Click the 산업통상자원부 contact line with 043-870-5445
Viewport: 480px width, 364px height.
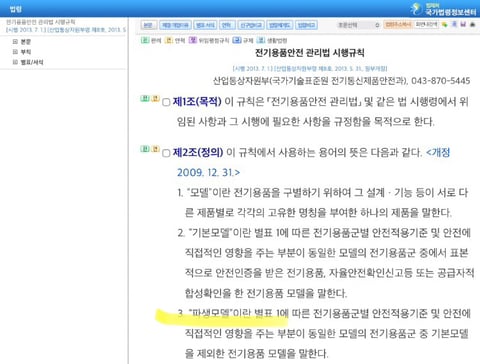click(342, 81)
